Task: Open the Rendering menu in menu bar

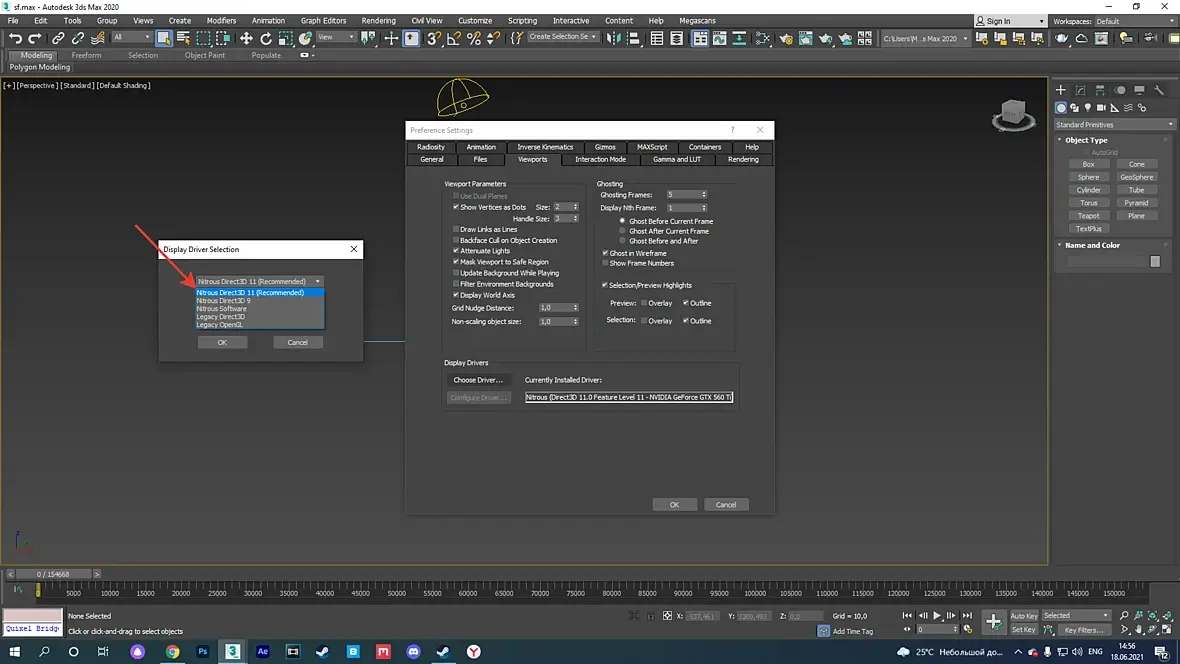Action: tap(378, 20)
